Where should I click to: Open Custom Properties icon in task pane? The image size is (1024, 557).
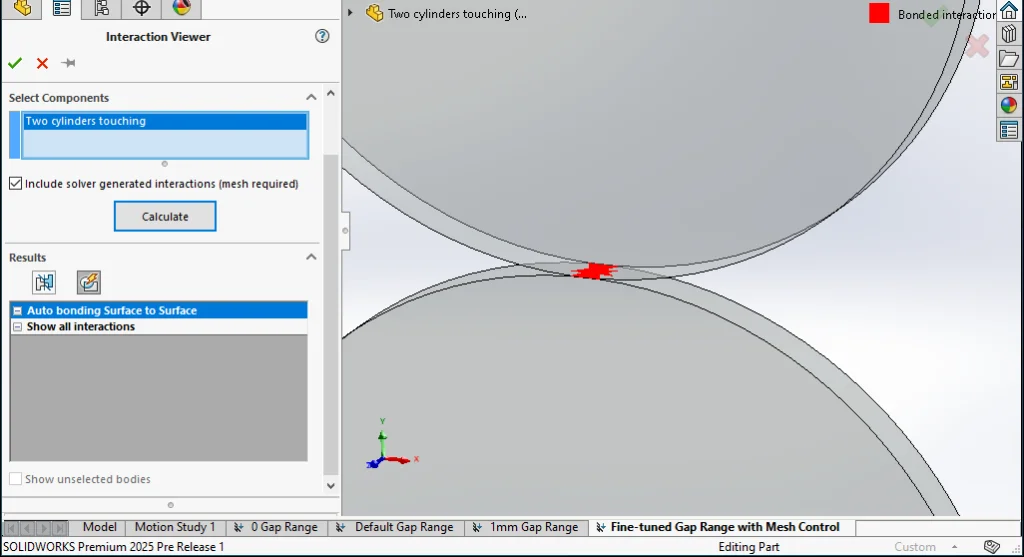pos(1009,130)
